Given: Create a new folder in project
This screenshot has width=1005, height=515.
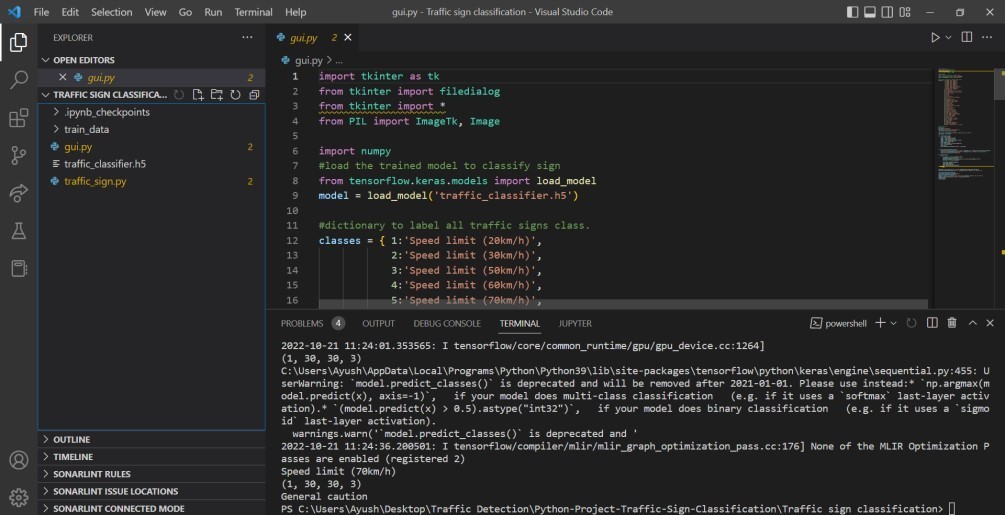Looking at the screenshot, I should [217, 95].
